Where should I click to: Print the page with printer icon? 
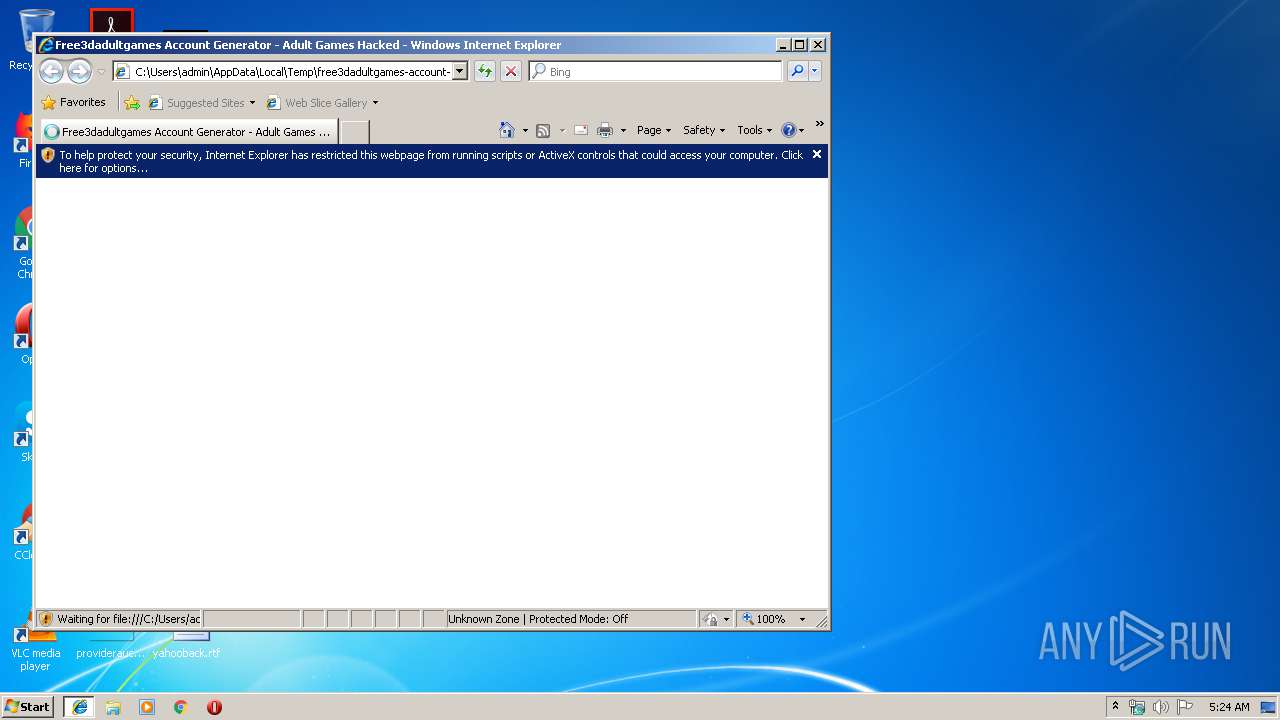(605, 130)
